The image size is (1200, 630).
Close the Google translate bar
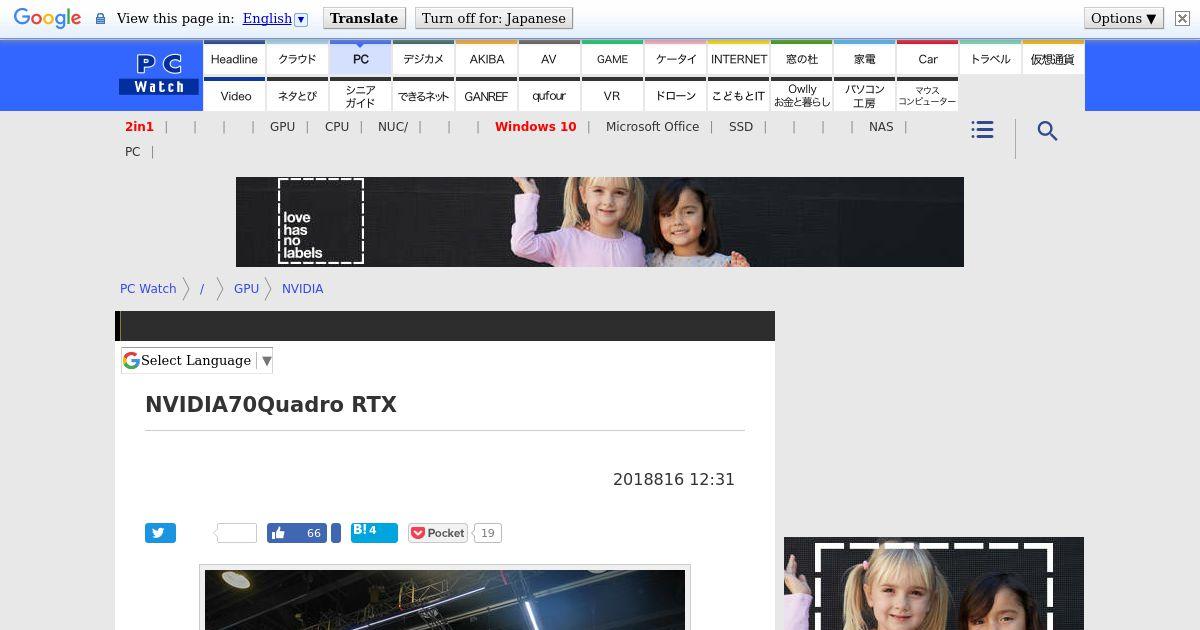click(x=1182, y=18)
